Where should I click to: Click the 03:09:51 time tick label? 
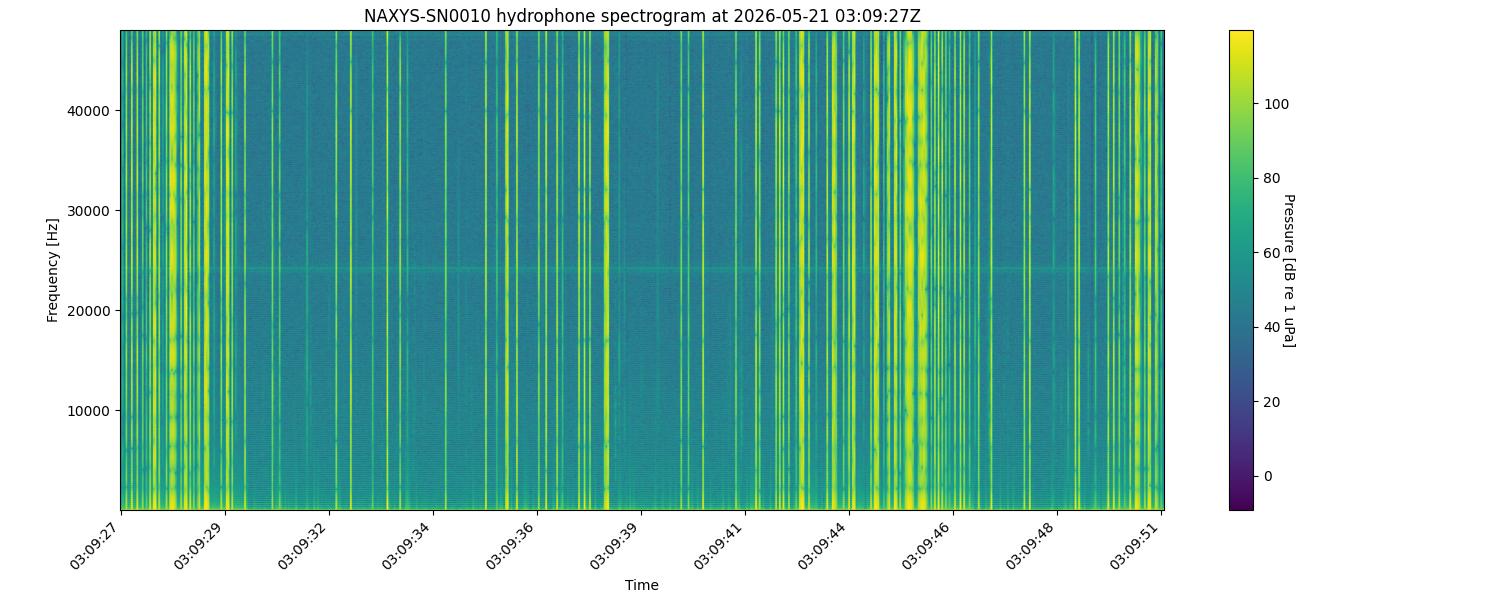point(1137,544)
